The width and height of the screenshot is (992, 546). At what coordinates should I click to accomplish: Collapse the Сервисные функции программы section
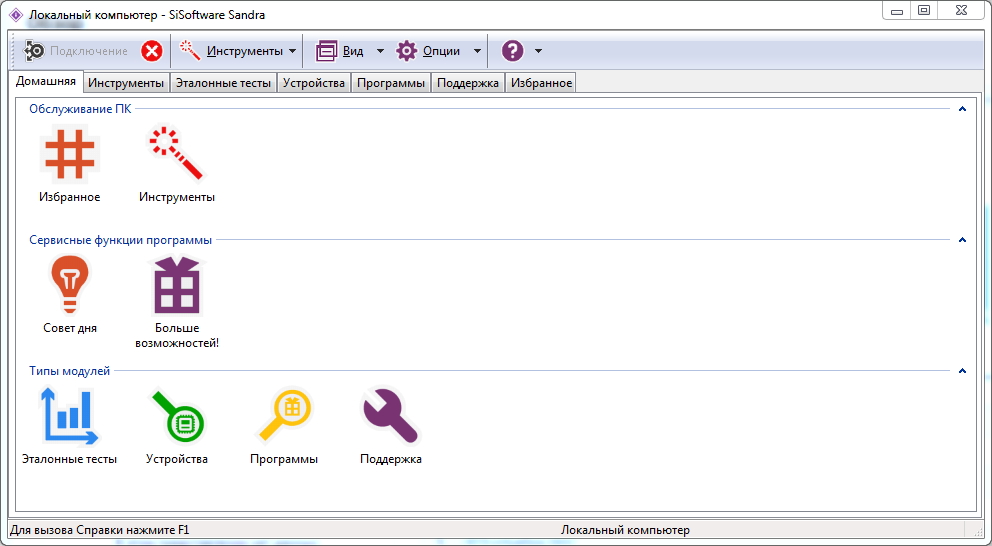tap(962, 240)
